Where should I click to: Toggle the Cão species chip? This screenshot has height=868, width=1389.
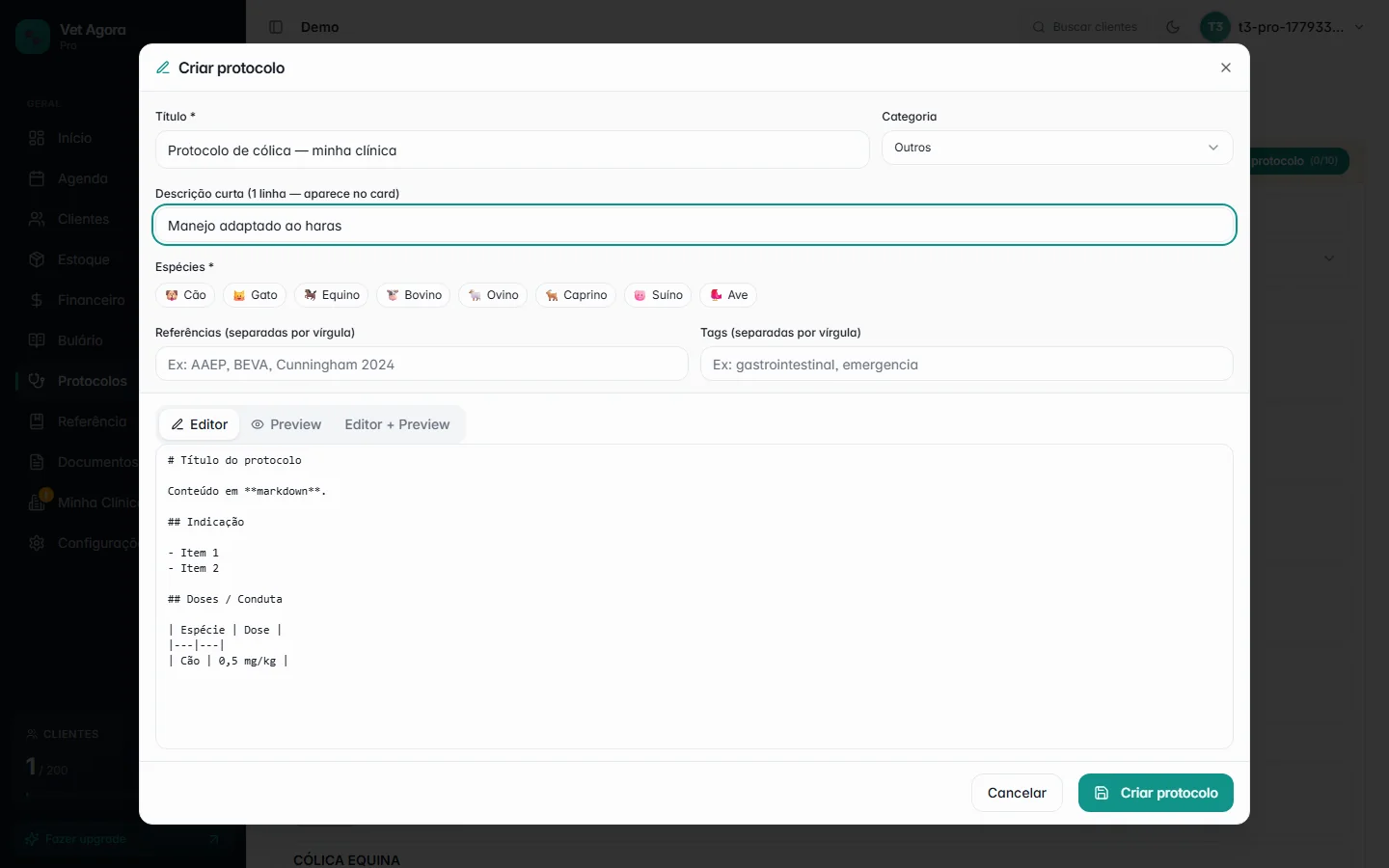coord(185,295)
